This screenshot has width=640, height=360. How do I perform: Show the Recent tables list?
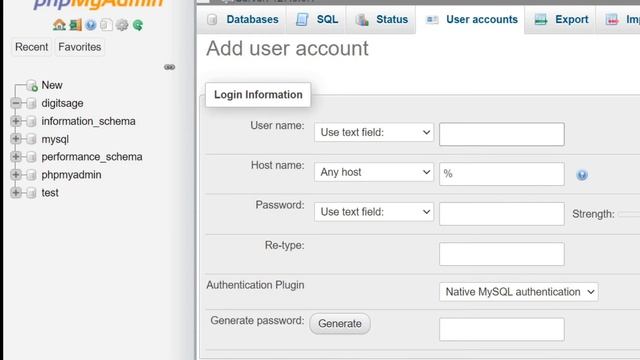click(31, 47)
